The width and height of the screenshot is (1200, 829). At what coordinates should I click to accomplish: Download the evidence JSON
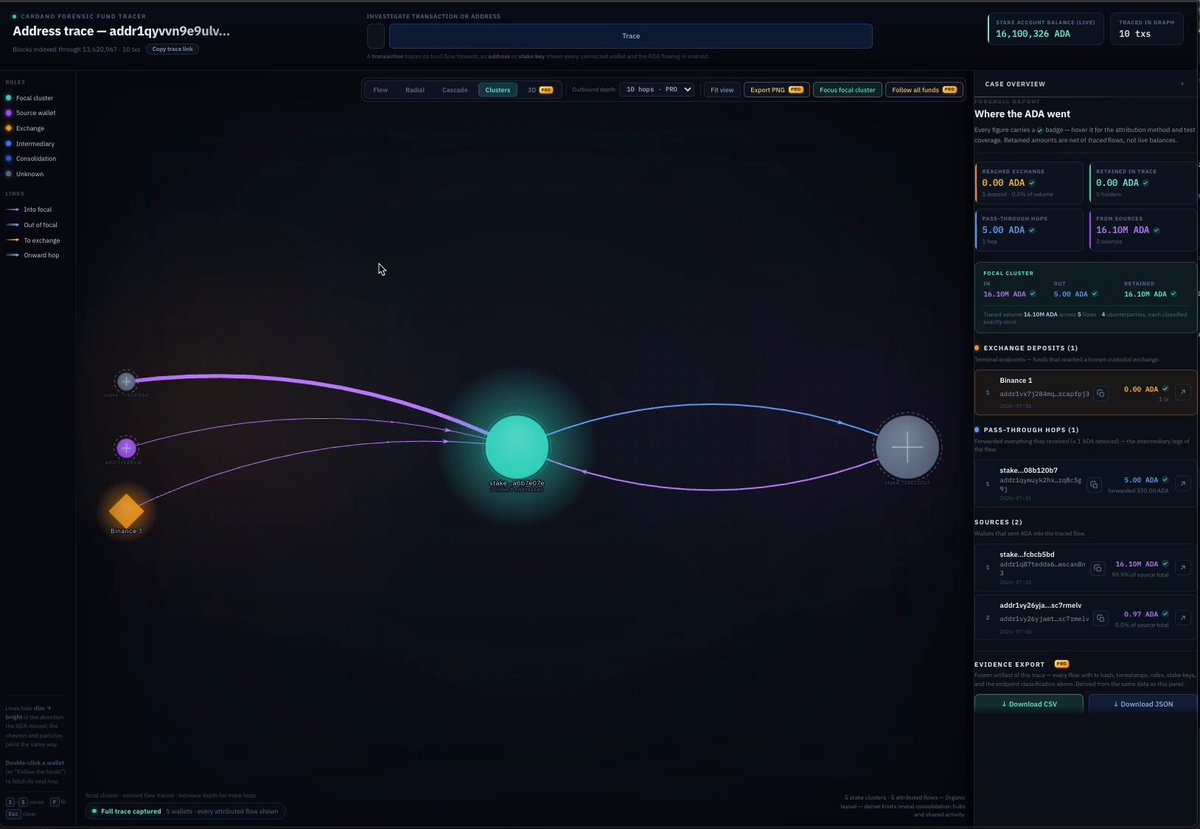tap(1142, 704)
